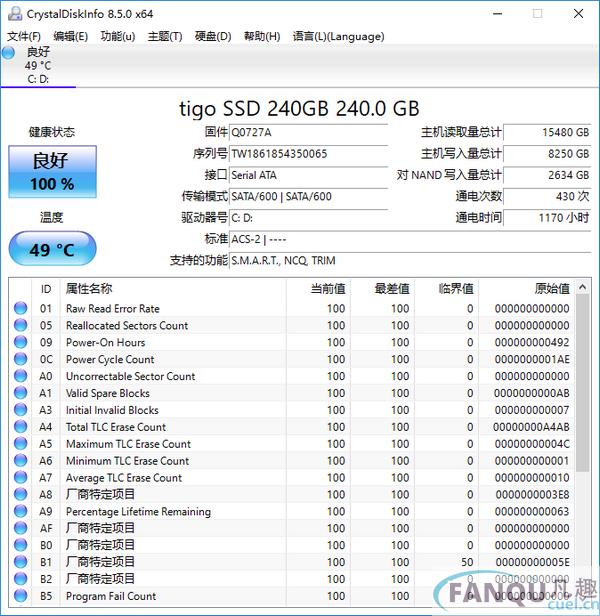
Task: Click the attribute list scrollbar thumb
Action: tap(583, 383)
